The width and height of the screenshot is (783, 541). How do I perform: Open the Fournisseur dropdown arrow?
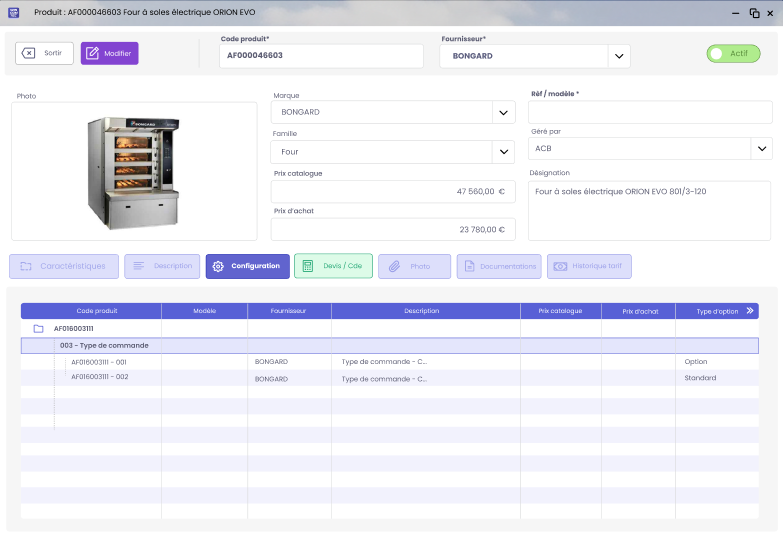click(x=618, y=56)
